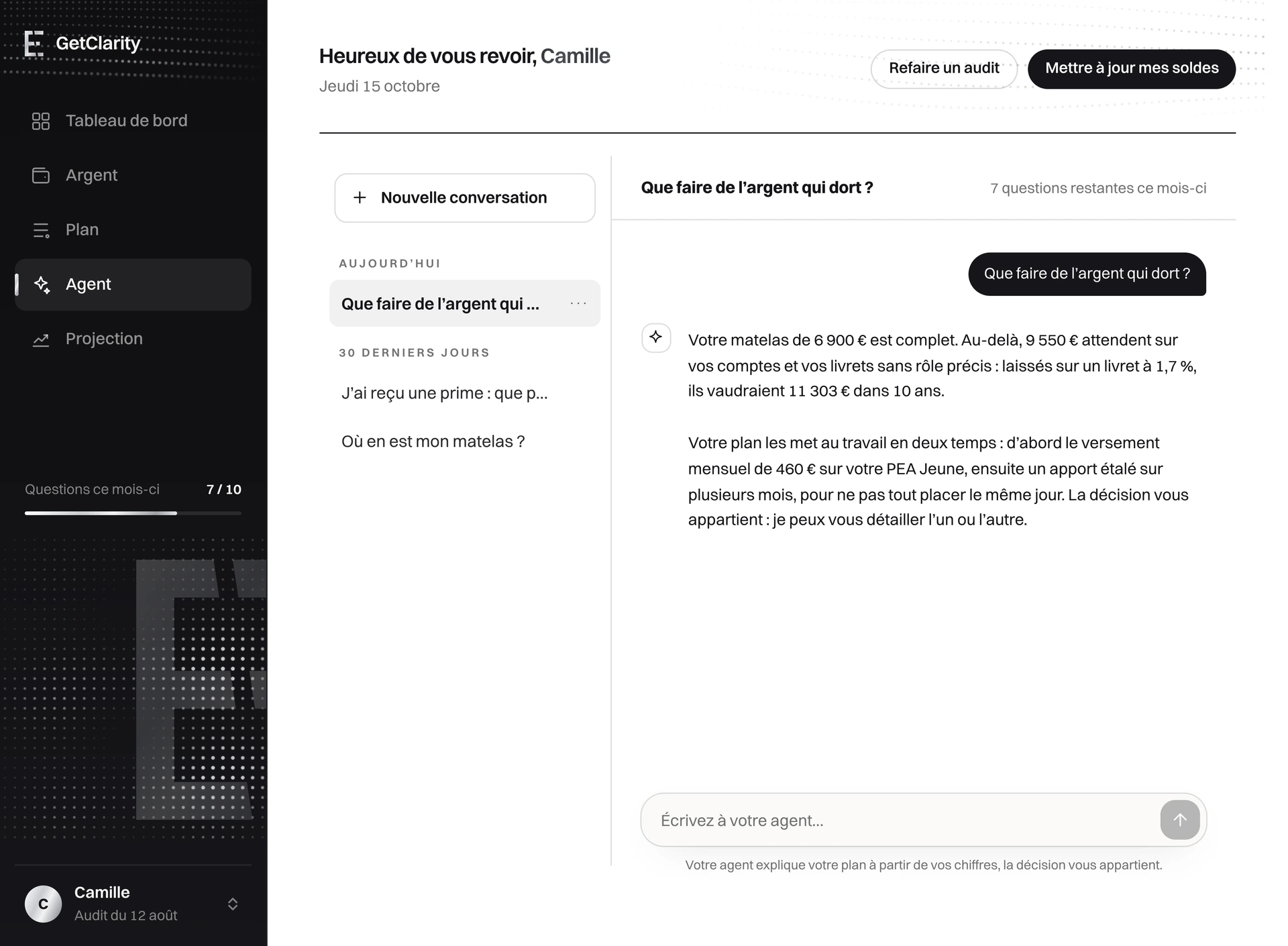Viewport: 1288px width, 946px height.
Task: Click the paragraph starting 'Votre plan les met'
Action: pyautogui.click(x=938, y=481)
